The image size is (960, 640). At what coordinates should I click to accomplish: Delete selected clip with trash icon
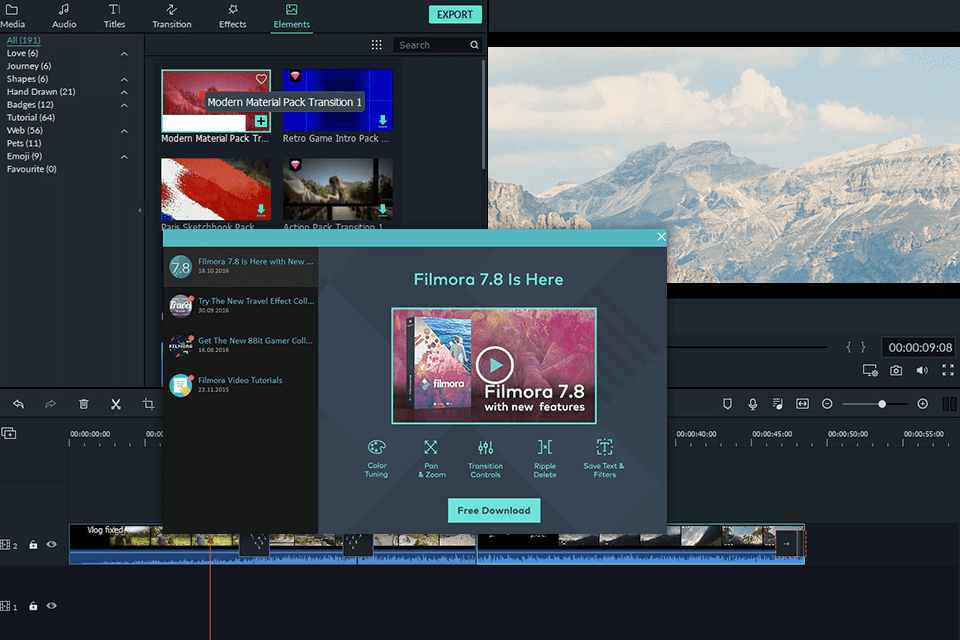pos(84,404)
